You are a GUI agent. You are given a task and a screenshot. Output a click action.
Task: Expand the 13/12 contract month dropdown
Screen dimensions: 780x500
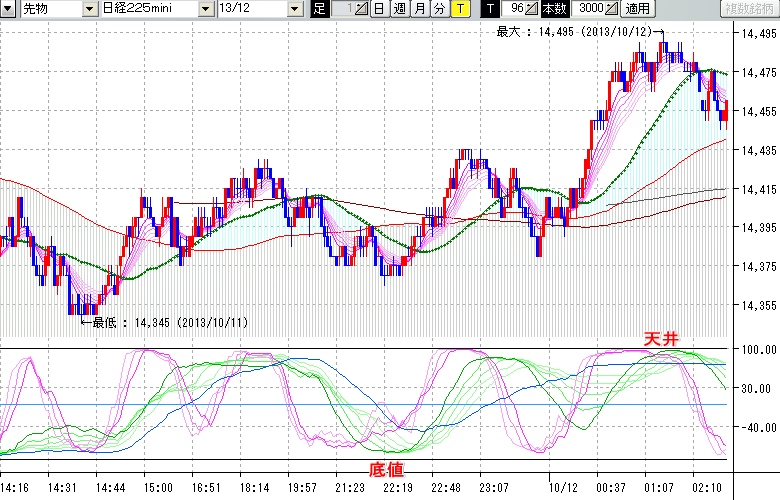pos(294,9)
